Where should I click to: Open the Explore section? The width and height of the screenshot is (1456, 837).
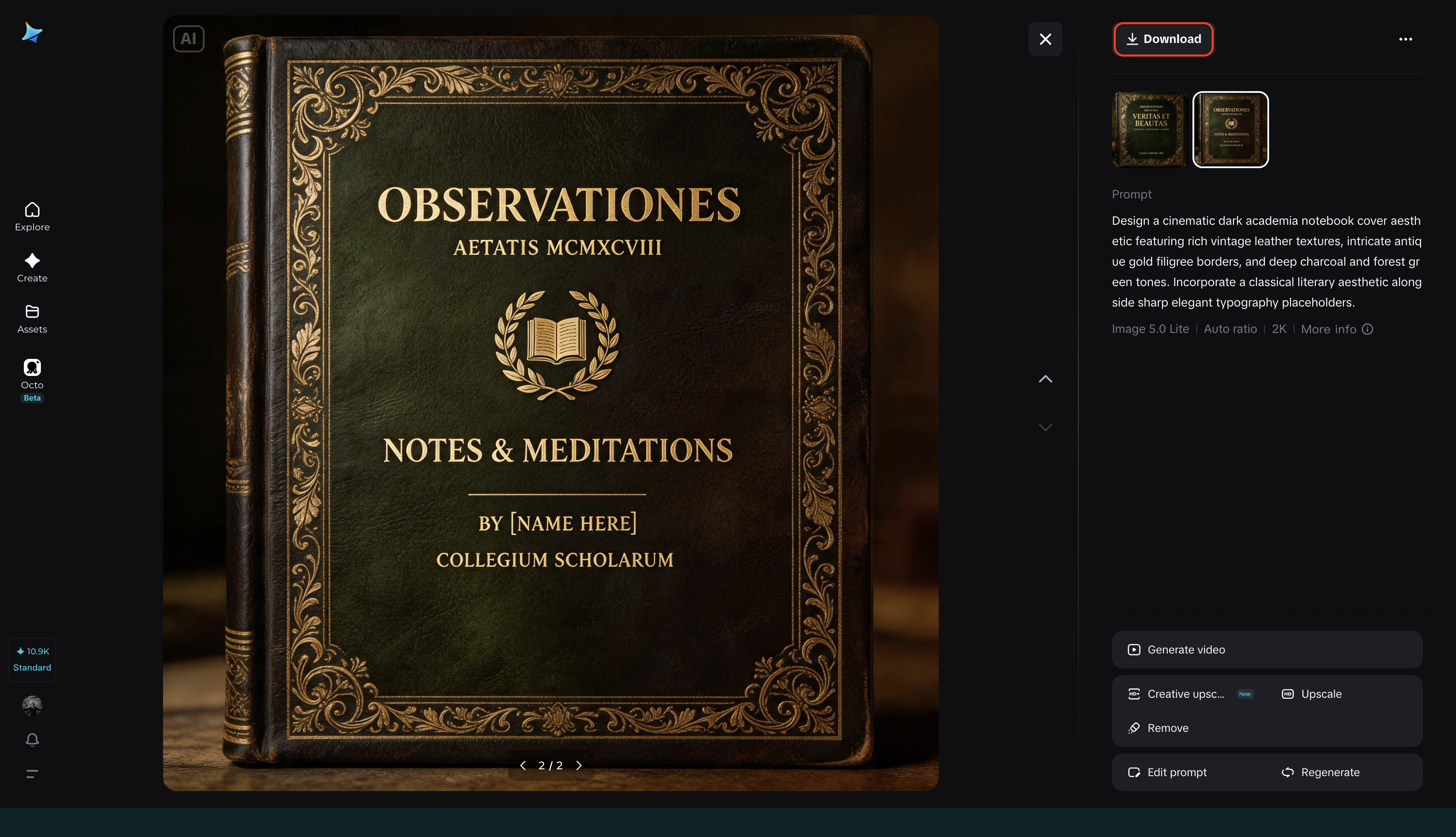pyautogui.click(x=32, y=217)
